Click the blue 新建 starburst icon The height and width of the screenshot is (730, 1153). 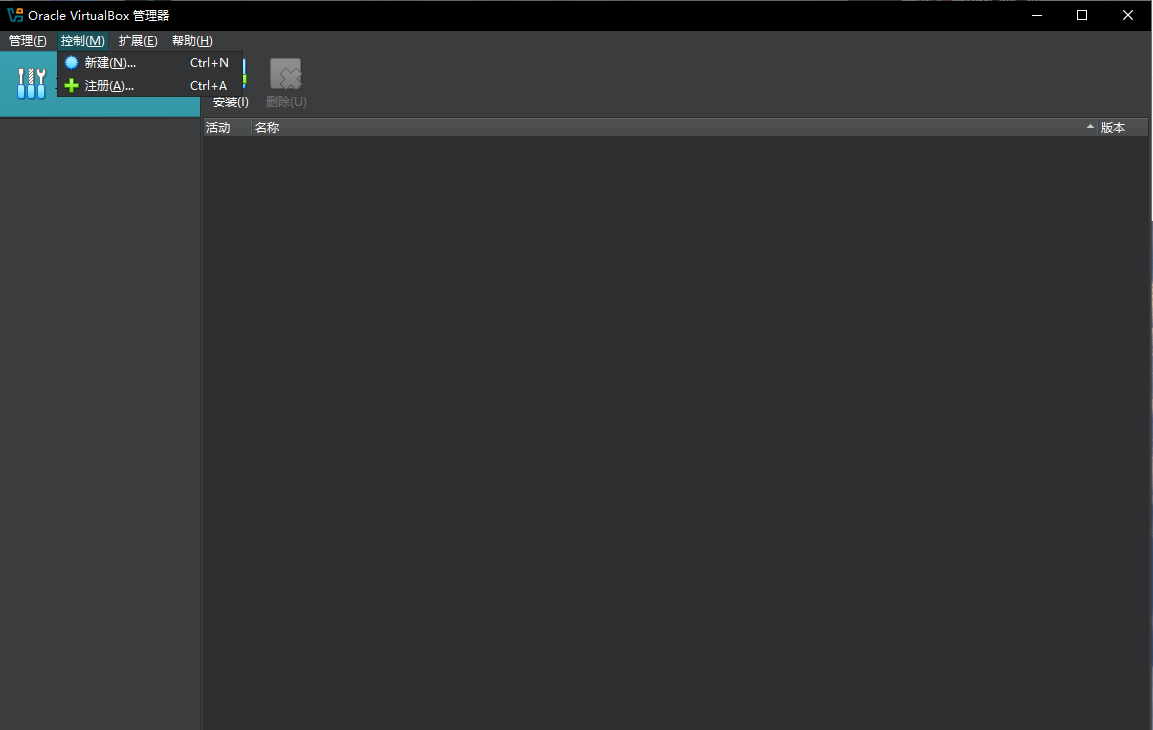pos(71,62)
